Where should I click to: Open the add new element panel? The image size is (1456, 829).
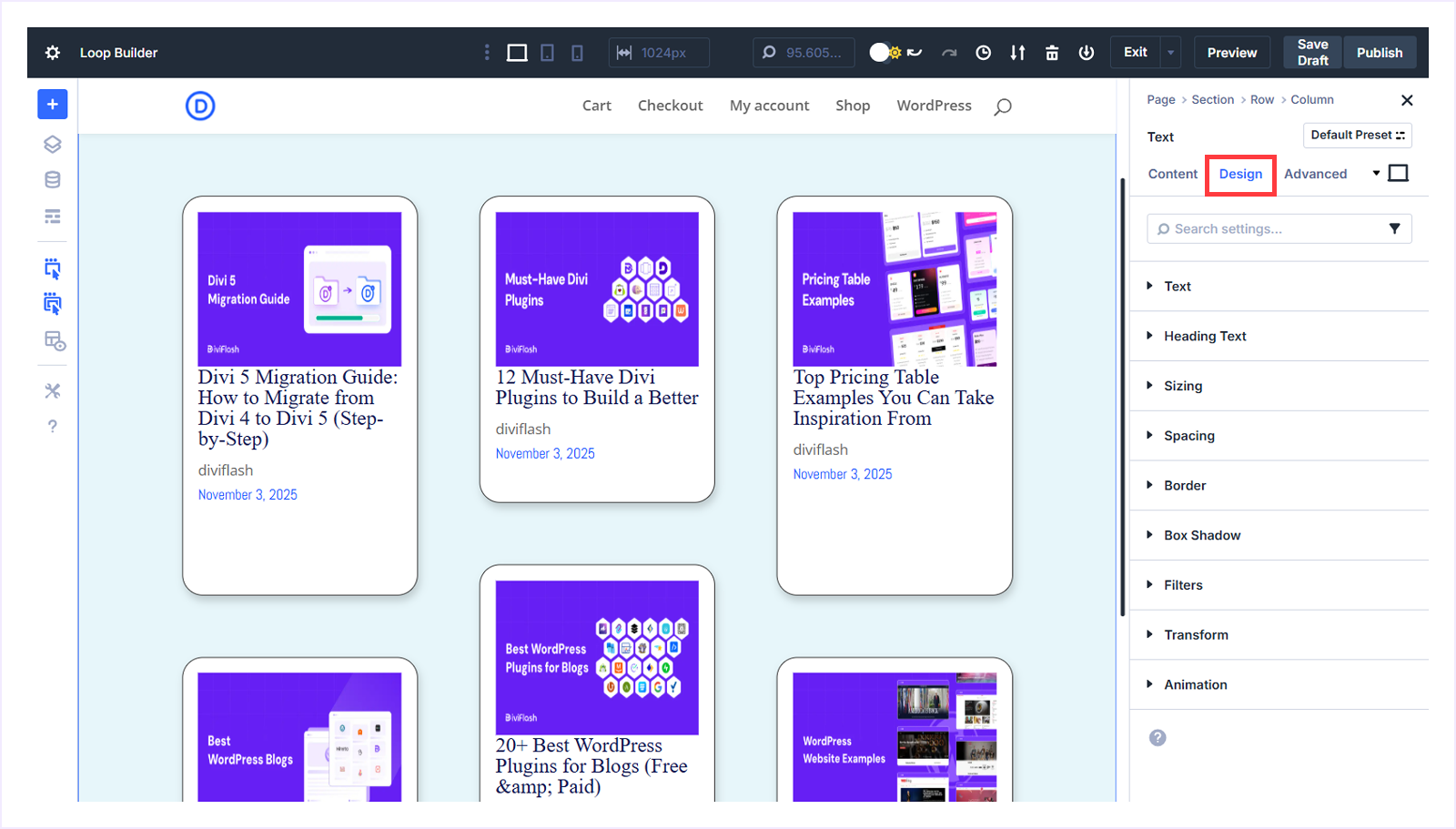point(52,104)
